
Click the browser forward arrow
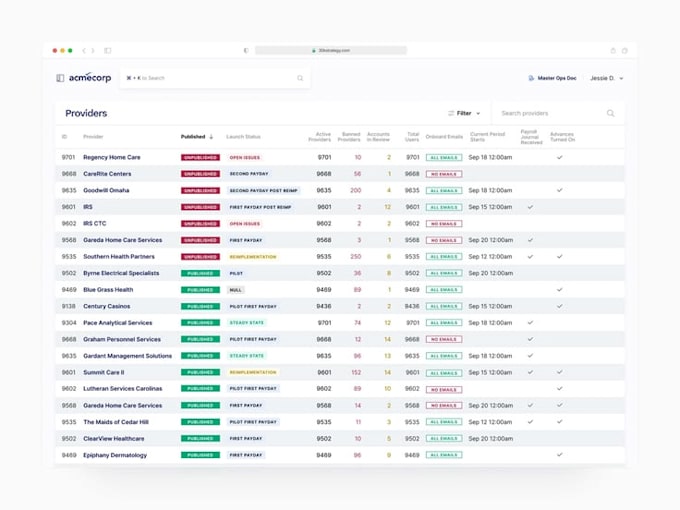click(x=93, y=51)
